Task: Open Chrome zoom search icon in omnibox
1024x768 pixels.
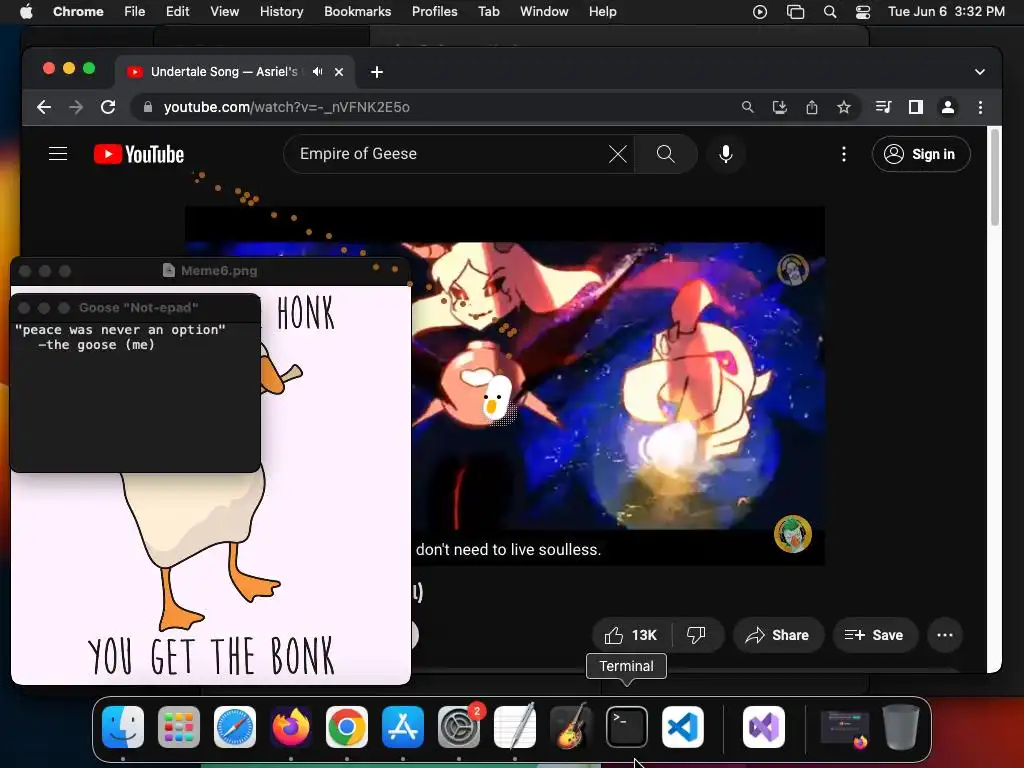Action: (748, 107)
